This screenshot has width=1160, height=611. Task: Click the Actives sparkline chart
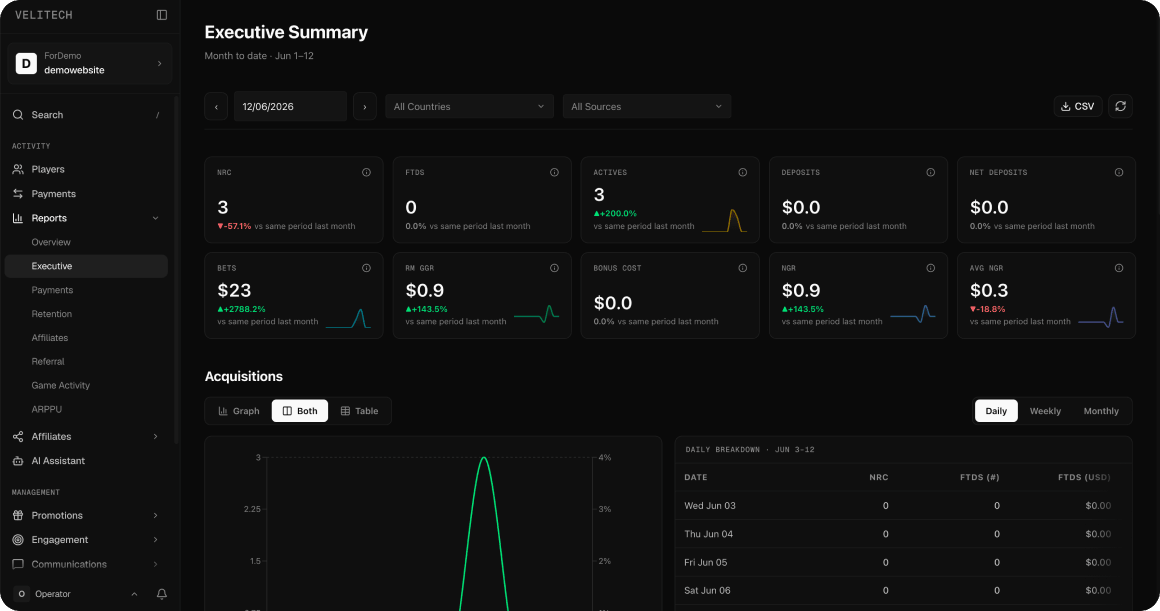pyautogui.click(x=724, y=220)
